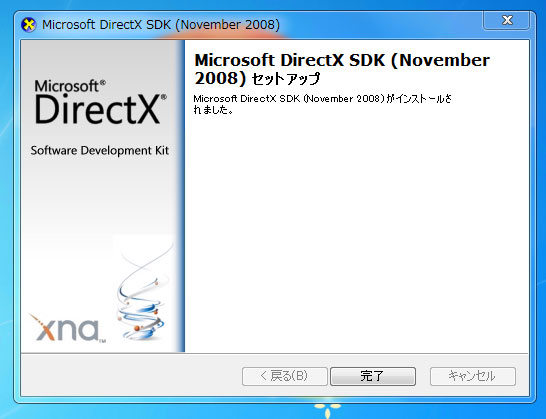Click the DirectX icon in the title bar
Image resolution: width=546 pixels, height=419 pixels.
[x=29, y=25]
